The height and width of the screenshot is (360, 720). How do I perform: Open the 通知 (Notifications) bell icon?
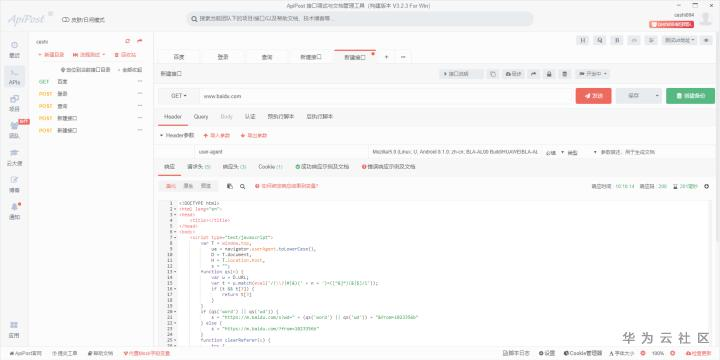(15, 211)
